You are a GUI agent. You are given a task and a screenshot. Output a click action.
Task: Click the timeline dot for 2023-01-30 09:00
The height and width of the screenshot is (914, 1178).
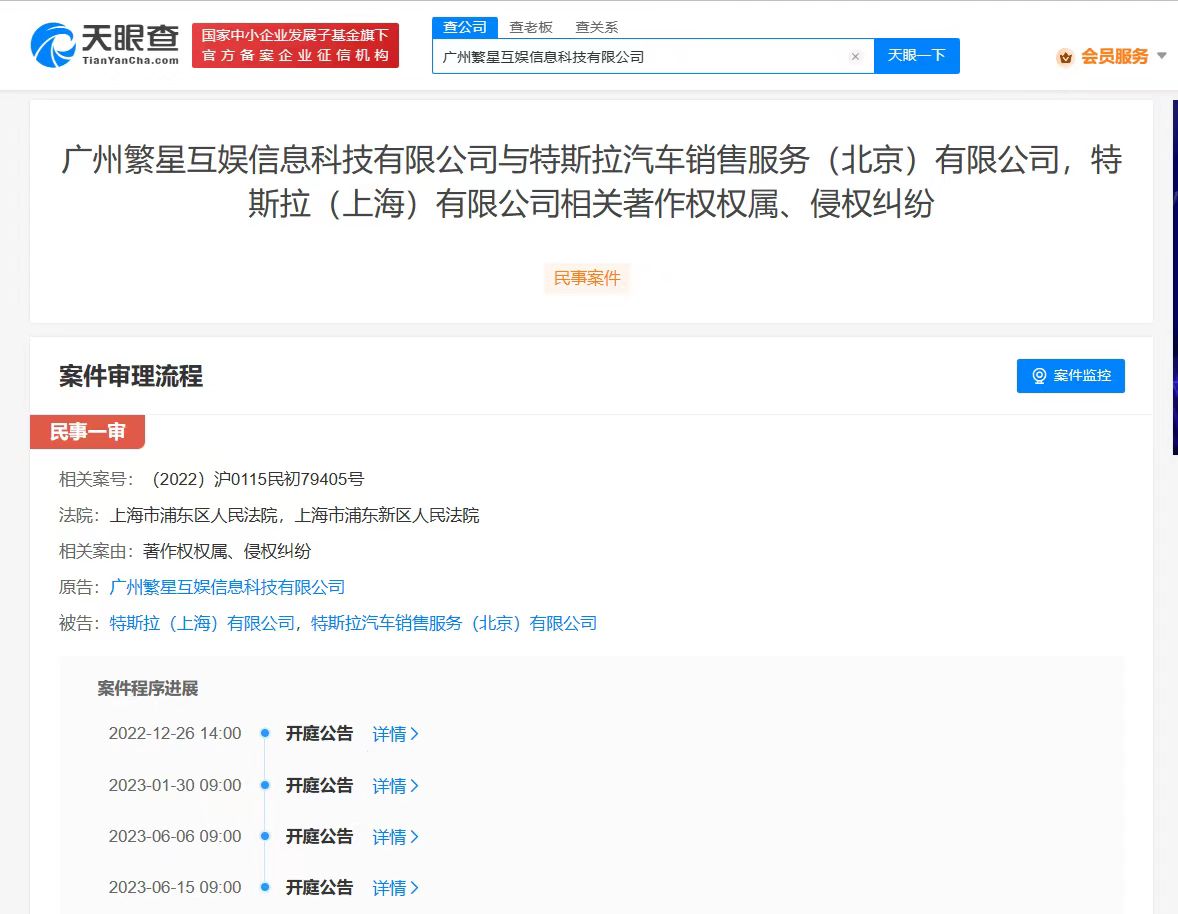tap(264, 785)
